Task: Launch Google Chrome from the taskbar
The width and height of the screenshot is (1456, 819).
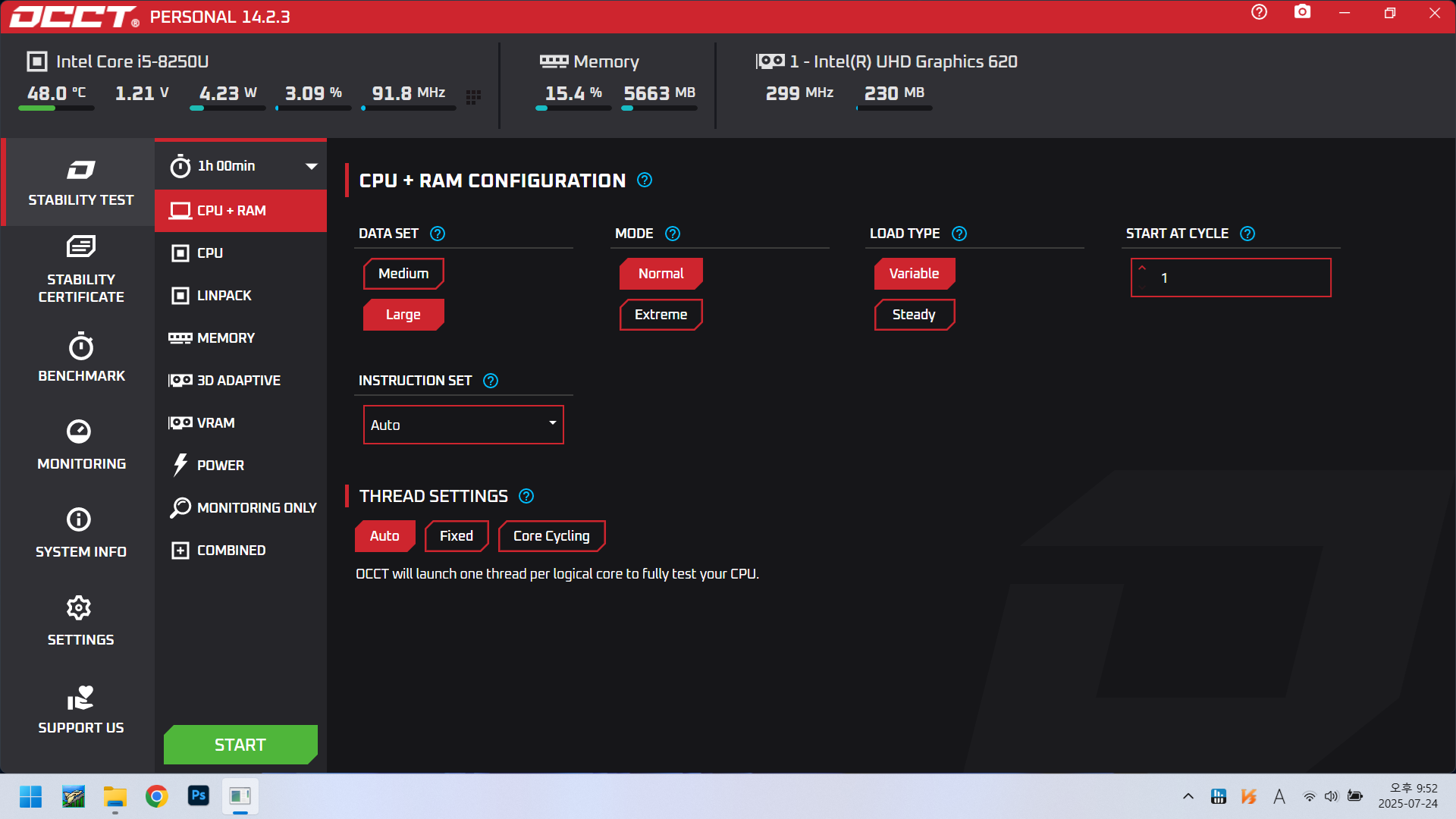Action: tap(157, 796)
